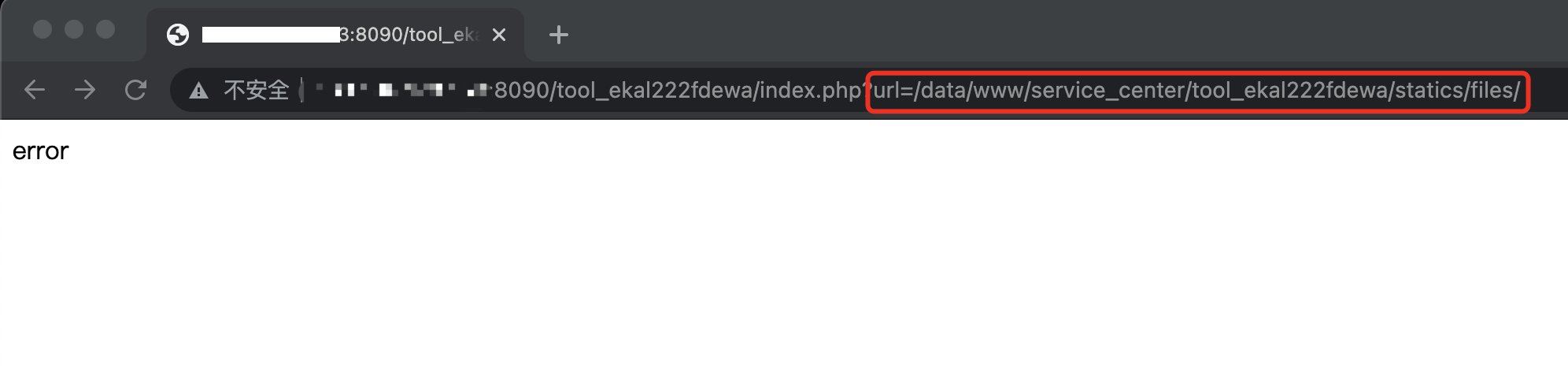Click the highlighted url= parameter in address bar
Viewport: 1568px width, 372px height.
pyautogui.click(x=894, y=91)
